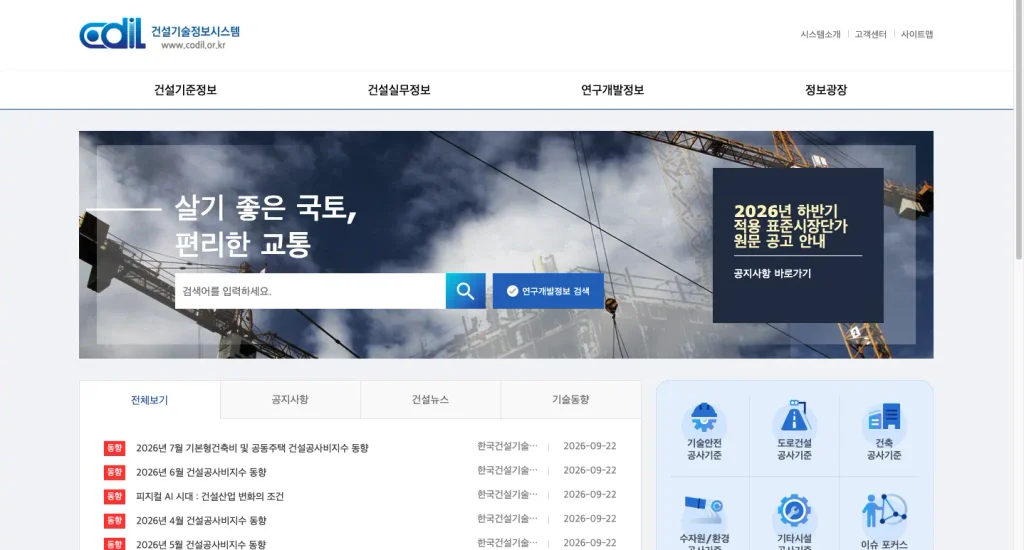The height and width of the screenshot is (550, 1024).
Task: Switch to the 공지사항 tab
Action: (x=290, y=400)
